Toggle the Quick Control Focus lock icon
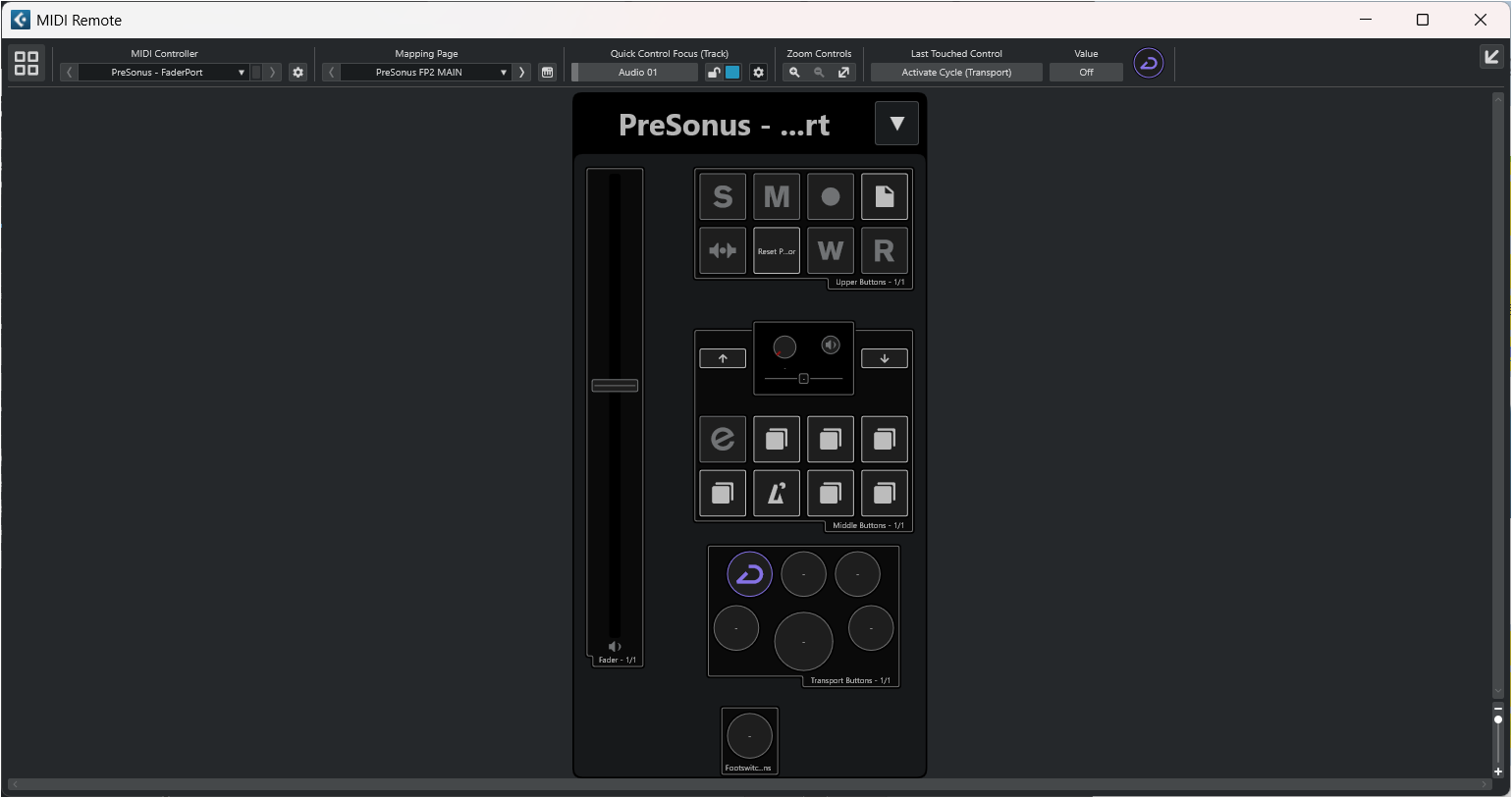The width and height of the screenshot is (1512, 798). [714, 73]
